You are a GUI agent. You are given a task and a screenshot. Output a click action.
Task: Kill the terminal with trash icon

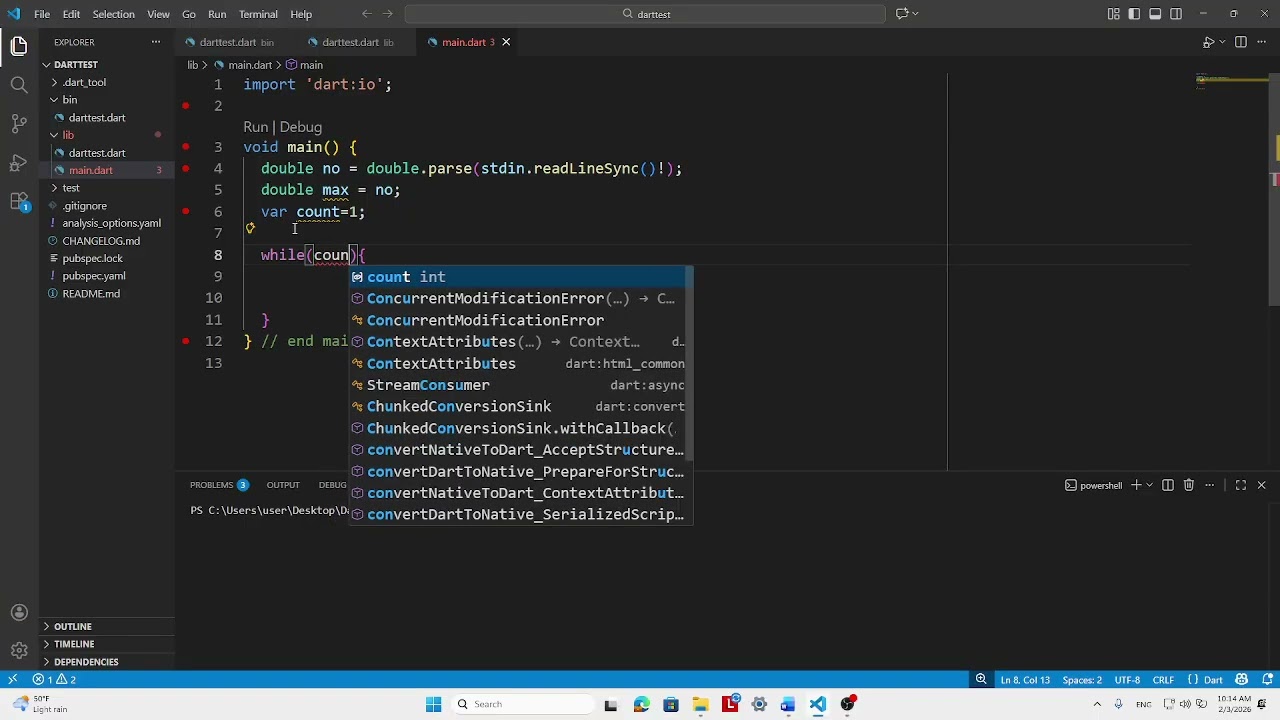pyautogui.click(x=1188, y=485)
